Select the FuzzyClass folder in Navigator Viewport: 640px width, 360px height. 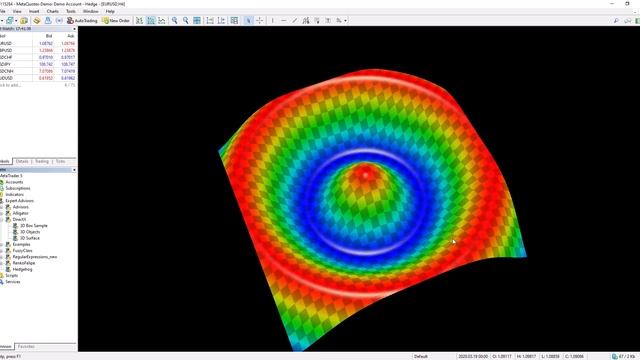[22, 251]
